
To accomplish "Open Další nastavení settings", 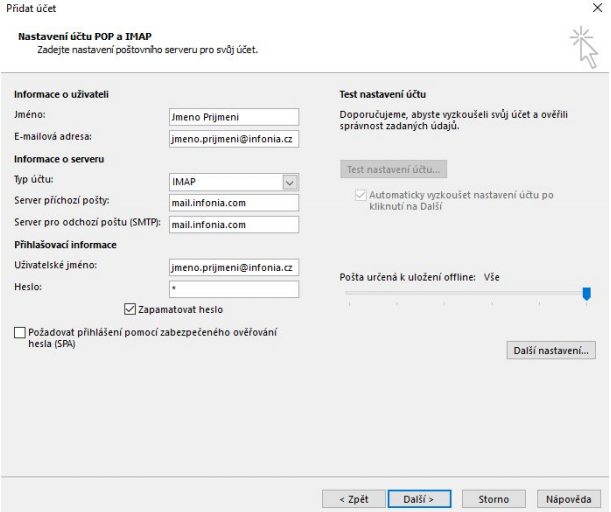I will tap(553, 351).
